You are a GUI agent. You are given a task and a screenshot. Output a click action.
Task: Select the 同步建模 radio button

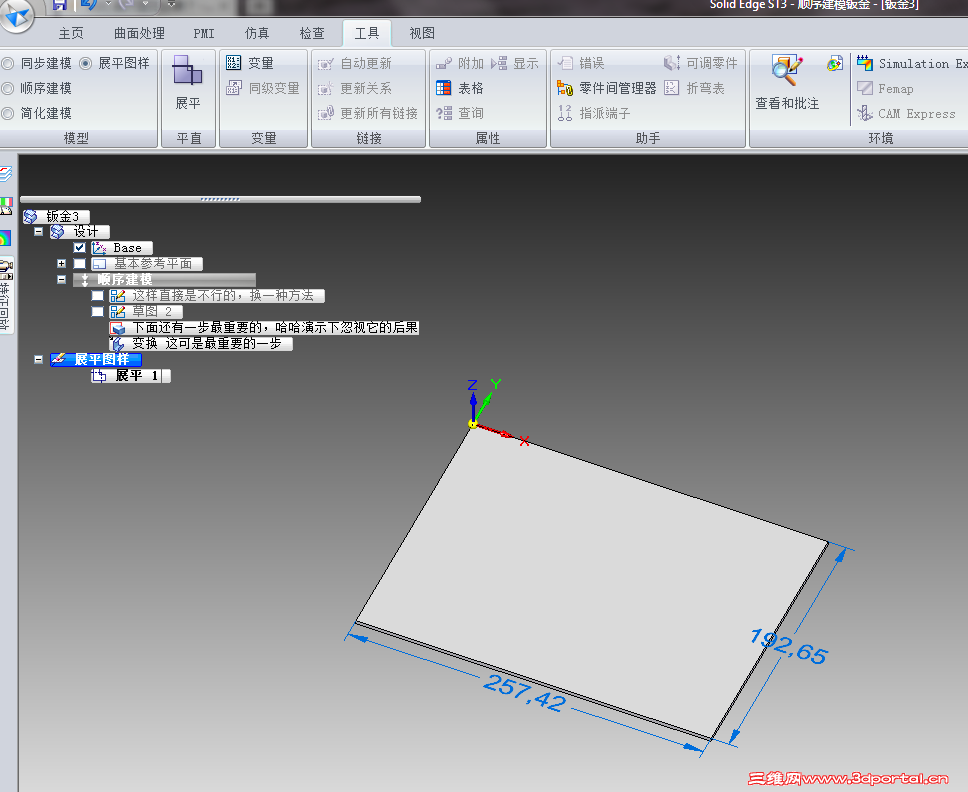7,64
